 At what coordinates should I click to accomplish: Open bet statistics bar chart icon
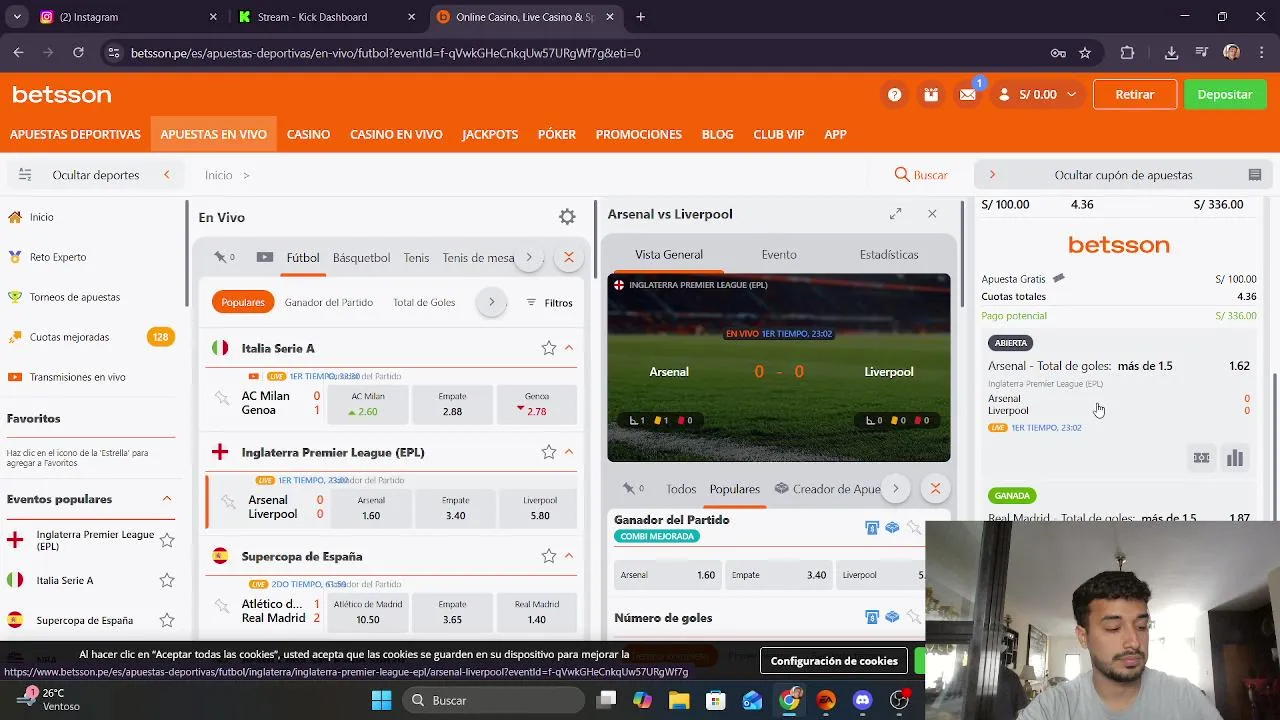[1235, 458]
